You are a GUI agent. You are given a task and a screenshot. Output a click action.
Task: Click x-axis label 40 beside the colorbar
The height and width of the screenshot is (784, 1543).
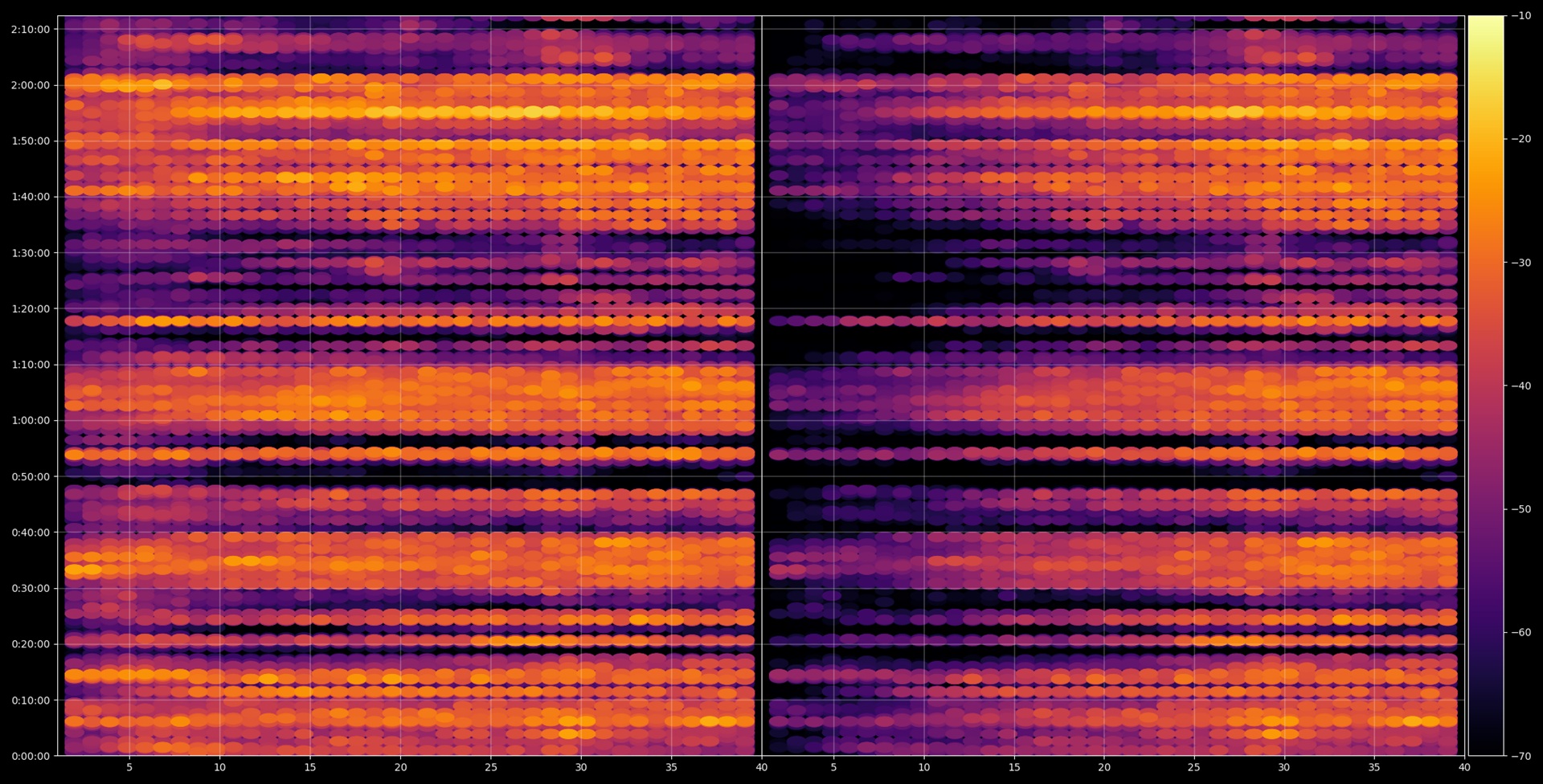[1464, 767]
